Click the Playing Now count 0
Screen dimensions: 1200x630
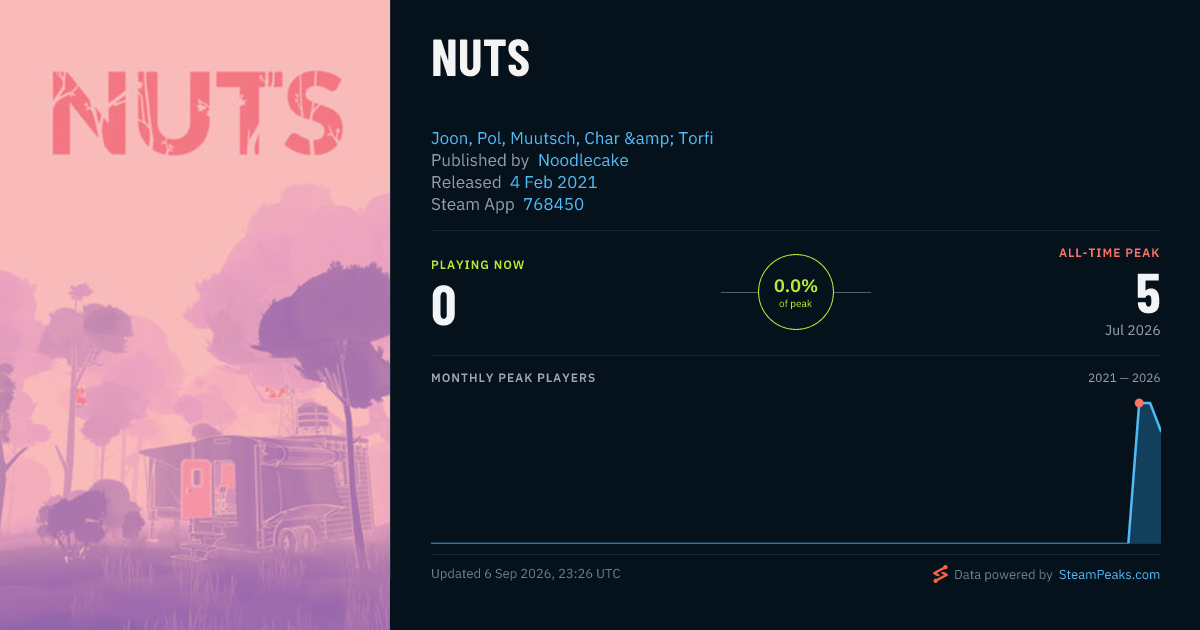(x=443, y=306)
